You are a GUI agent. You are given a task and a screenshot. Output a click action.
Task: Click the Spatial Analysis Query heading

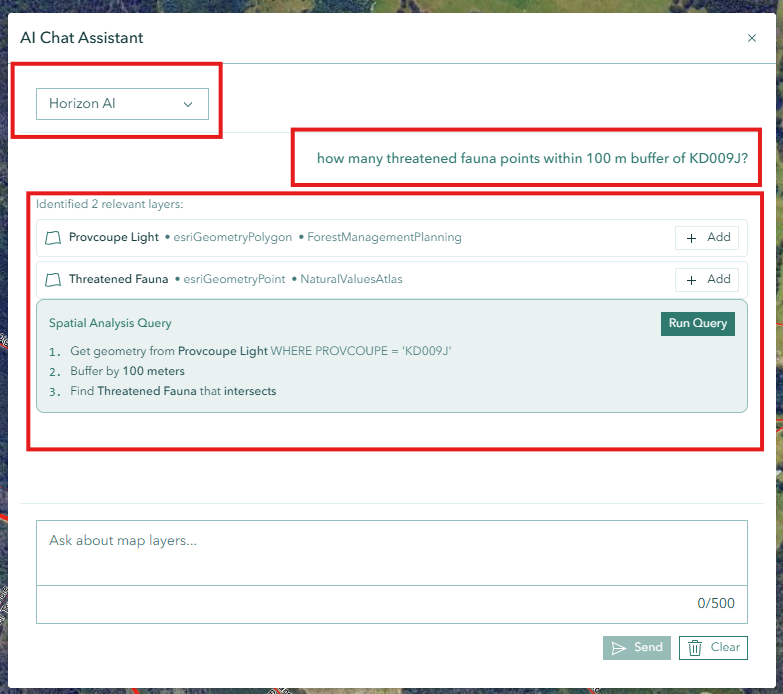pyautogui.click(x=110, y=324)
